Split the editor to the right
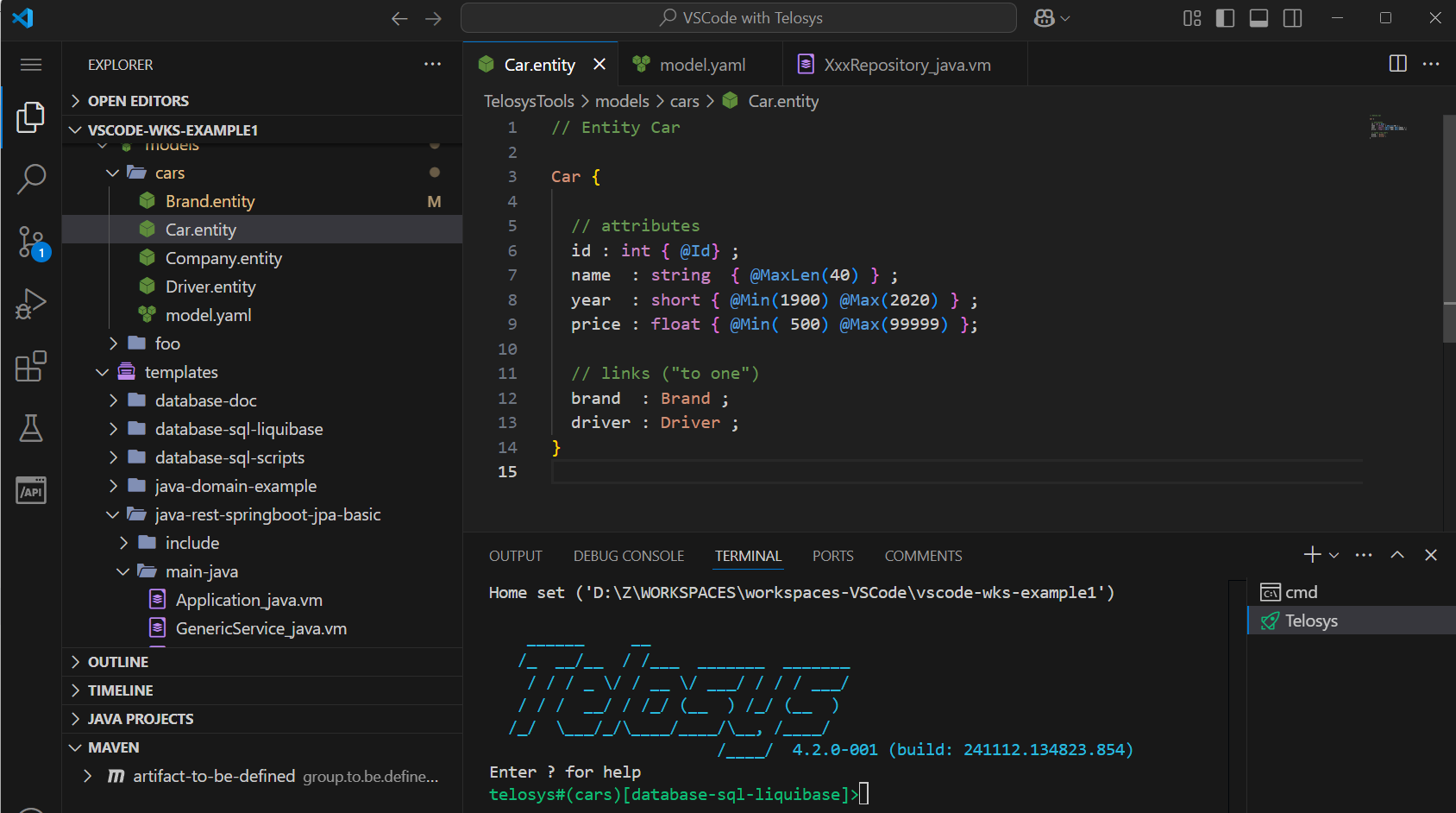 1397,64
